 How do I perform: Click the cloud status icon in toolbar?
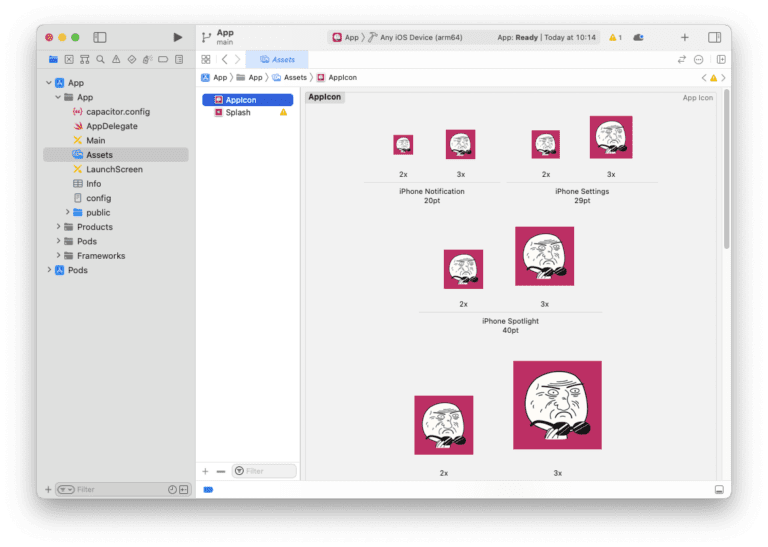638,37
